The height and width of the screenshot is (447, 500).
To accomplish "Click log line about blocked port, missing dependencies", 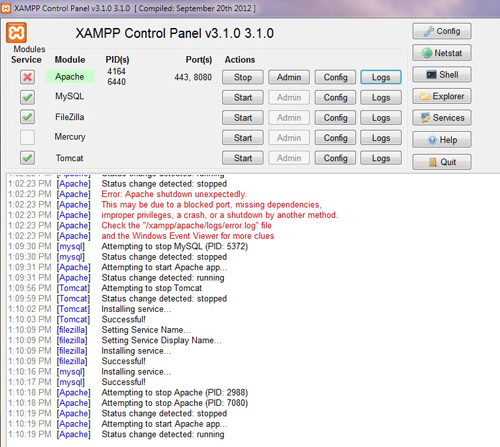I will pyautogui.click(x=211, y=205).
